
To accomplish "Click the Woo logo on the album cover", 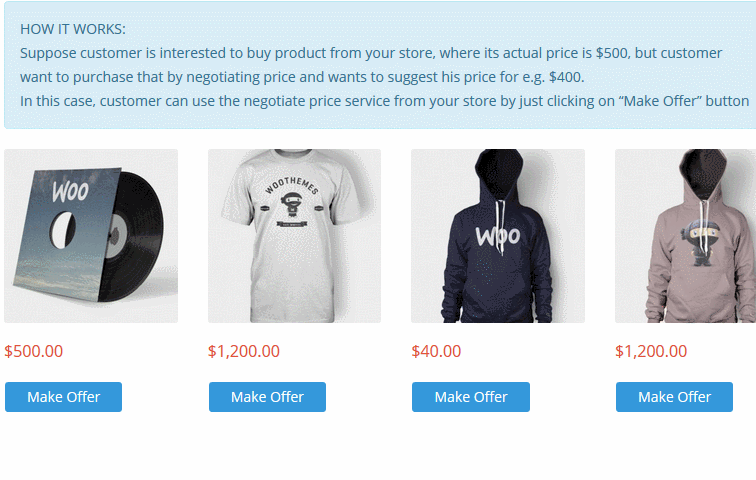I will click(70, 191).
